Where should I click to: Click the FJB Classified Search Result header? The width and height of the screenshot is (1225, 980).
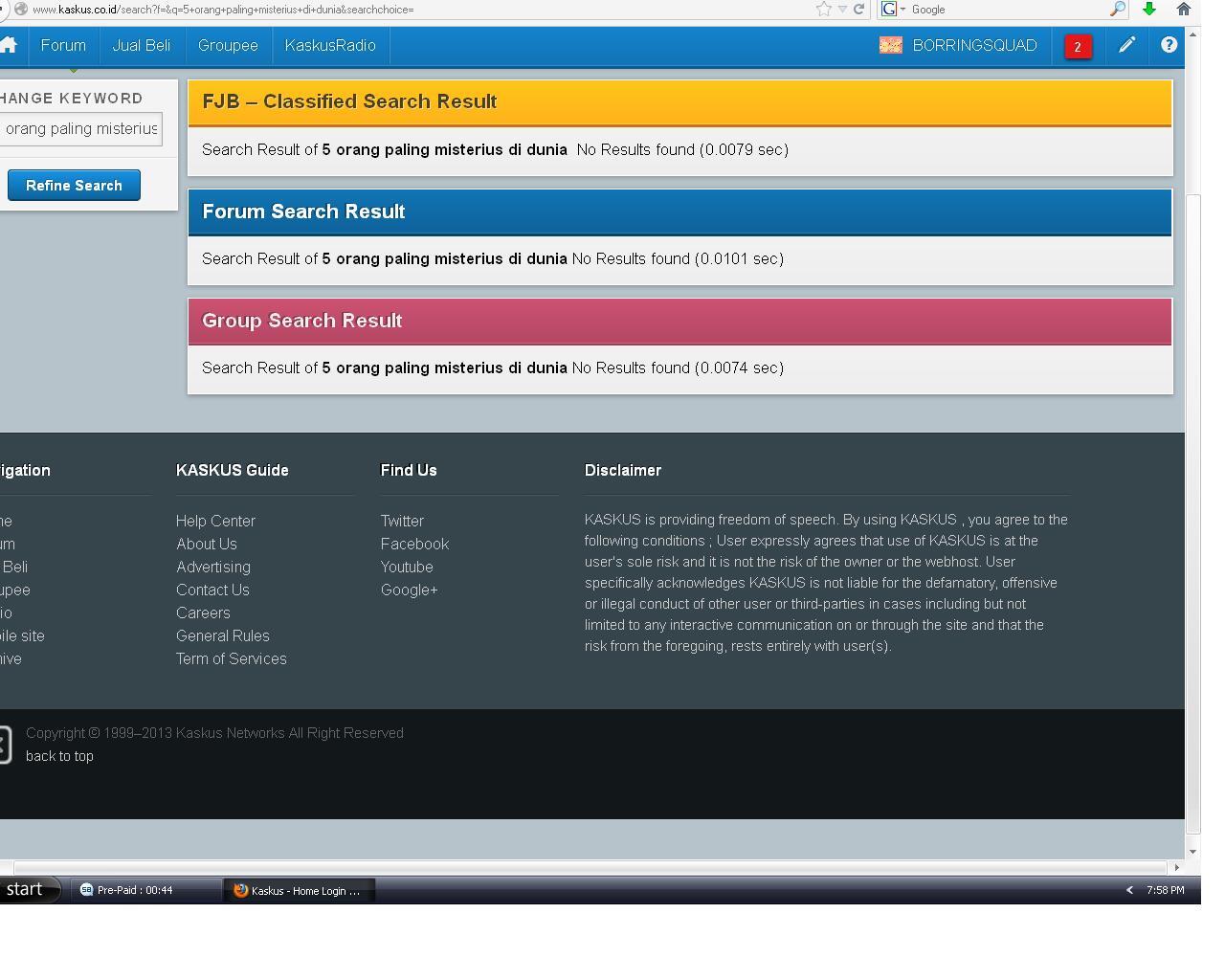[x=679, y=102]
